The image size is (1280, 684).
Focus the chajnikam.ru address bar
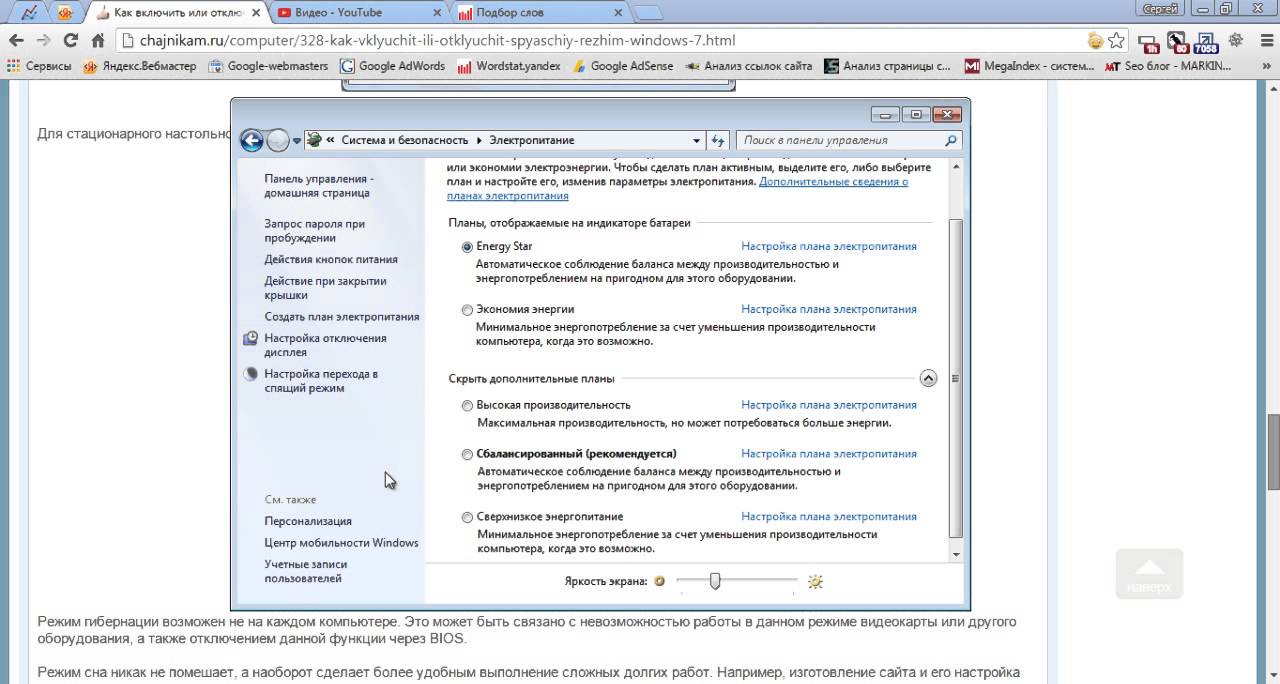[600, 41]
